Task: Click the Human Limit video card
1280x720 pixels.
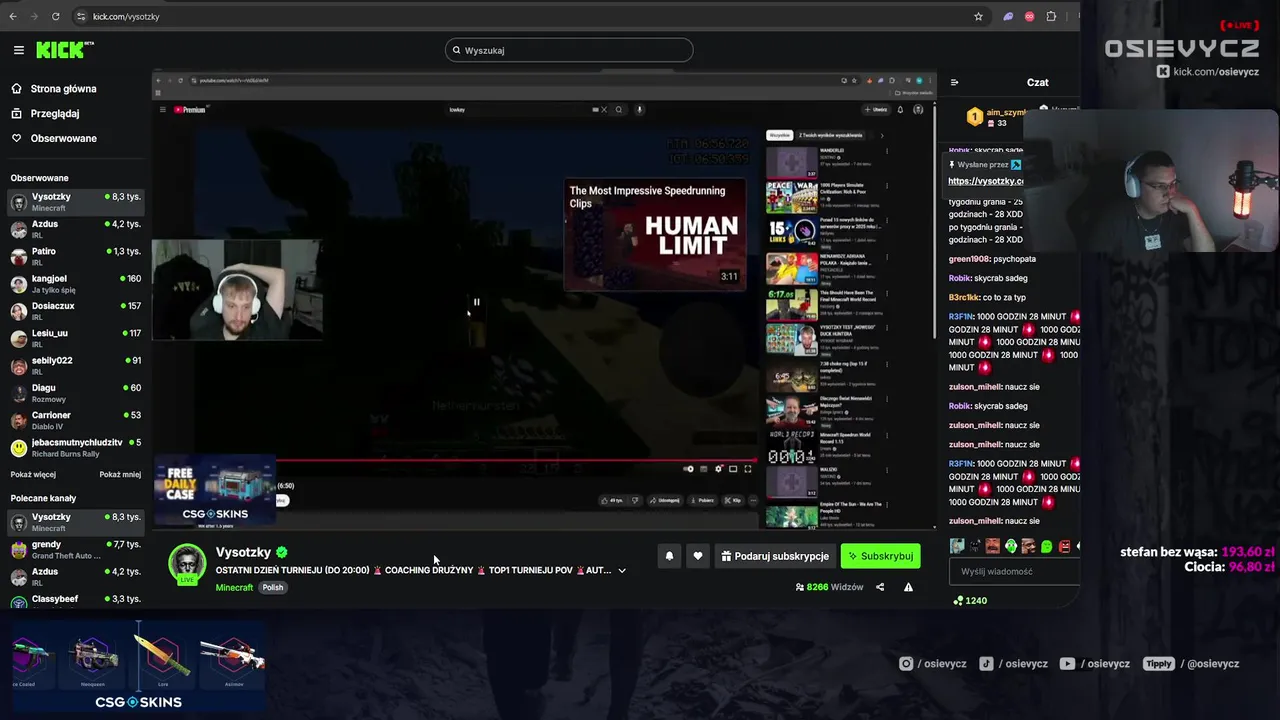Action: coord(655,235)
